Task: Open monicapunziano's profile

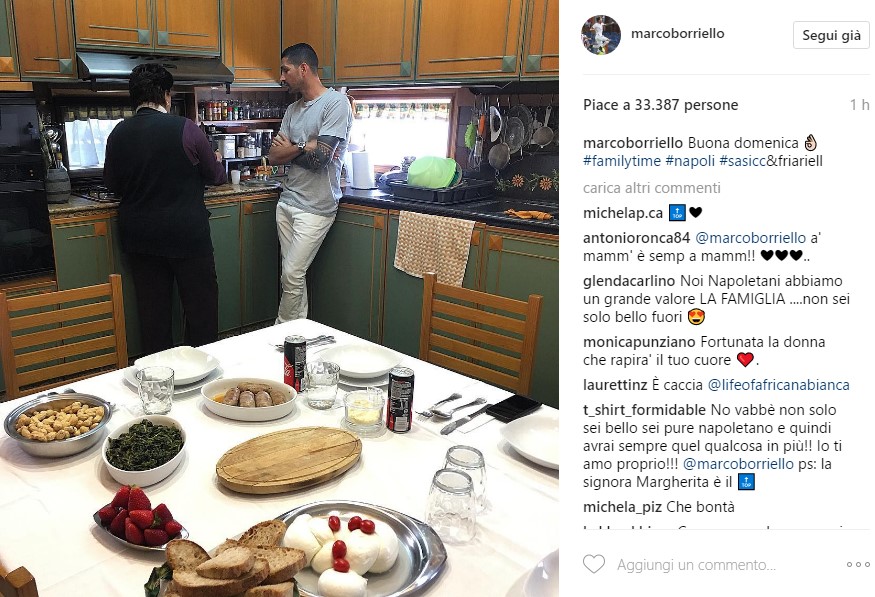Action: 640,341
